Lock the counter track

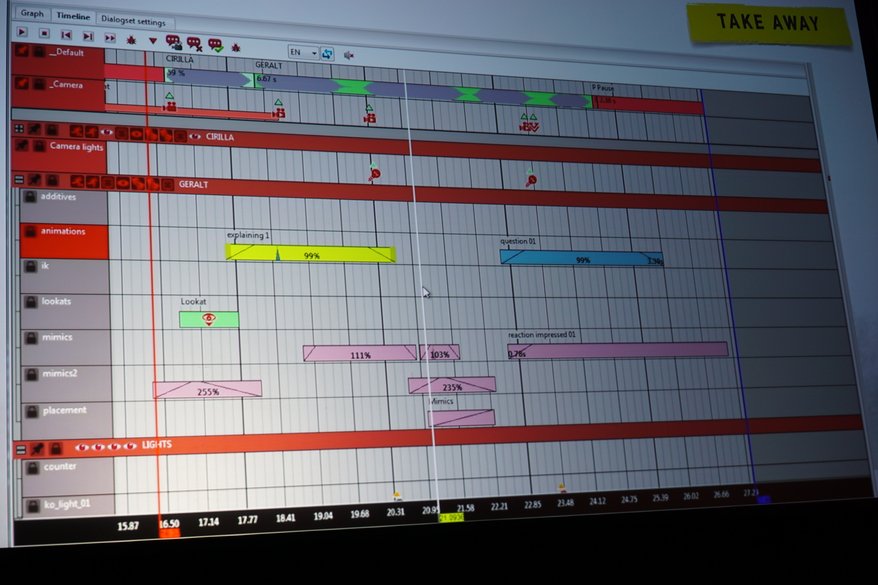click(x=33, y=468)
